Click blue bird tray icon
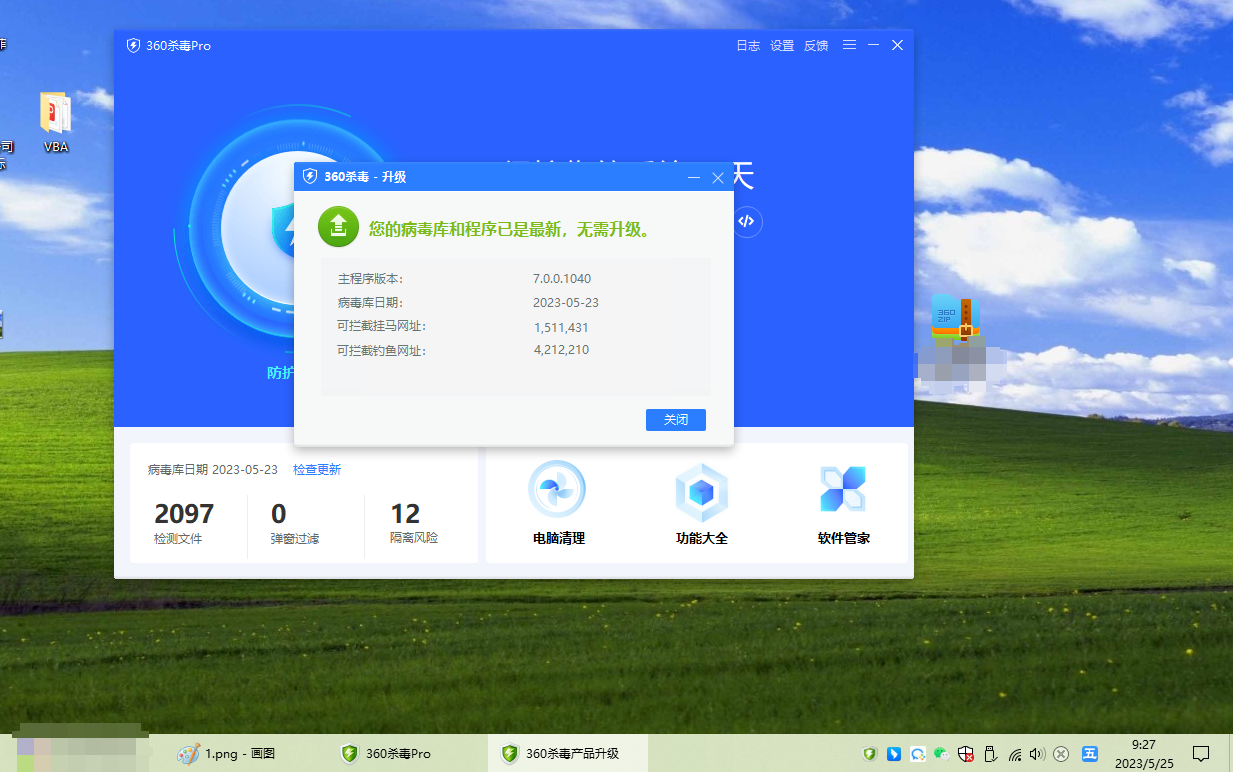1233x772 pixels. 894,754
